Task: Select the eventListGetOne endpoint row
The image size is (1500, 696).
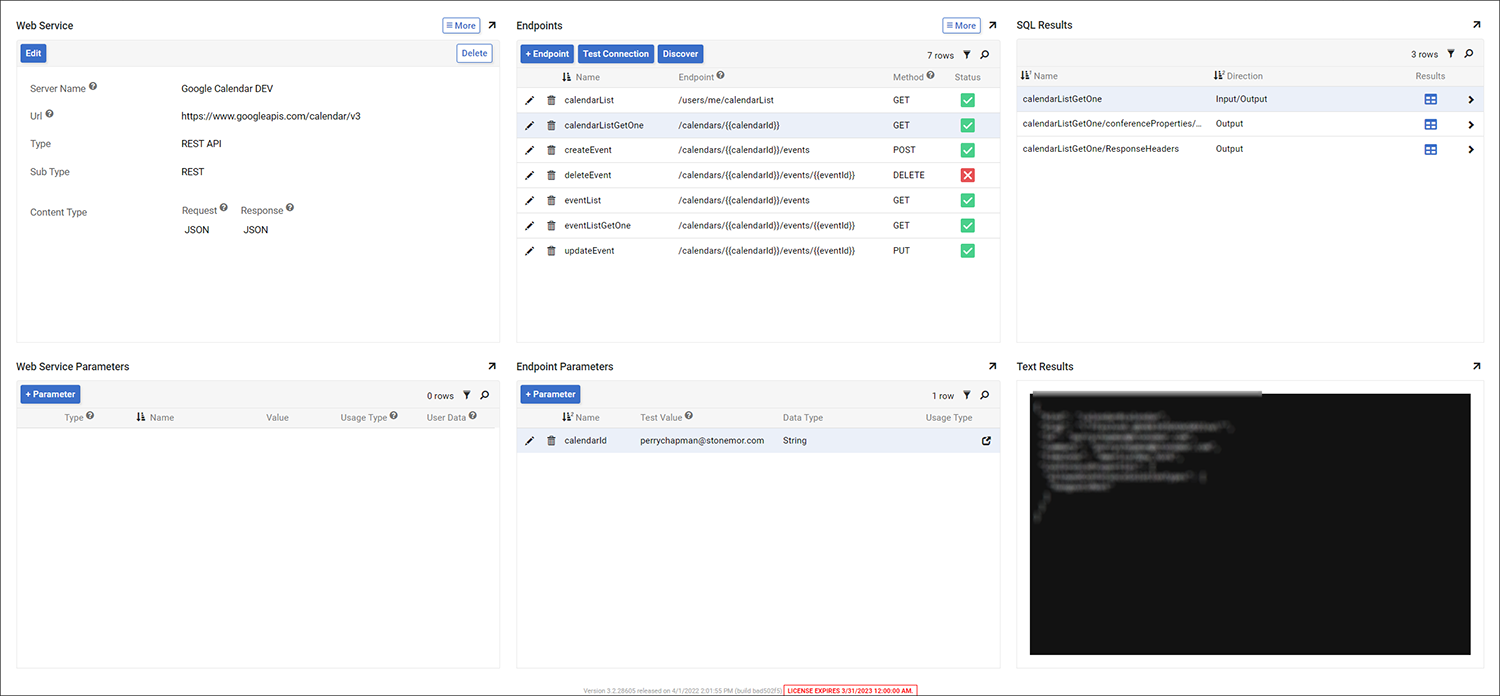Action: tap(604, 226)
